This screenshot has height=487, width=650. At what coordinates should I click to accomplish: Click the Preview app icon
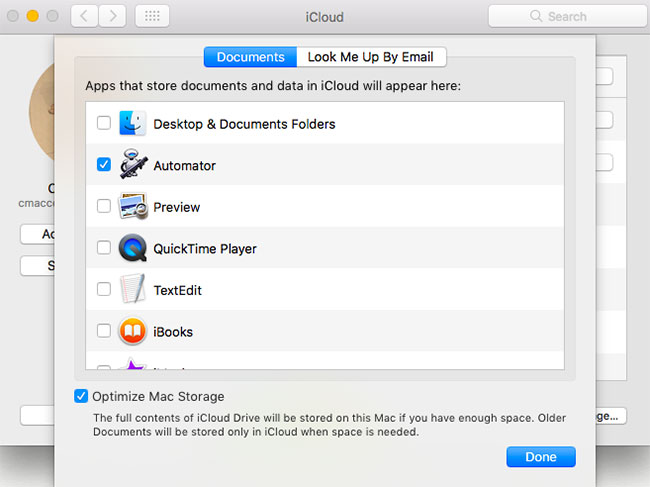(133, 207)
